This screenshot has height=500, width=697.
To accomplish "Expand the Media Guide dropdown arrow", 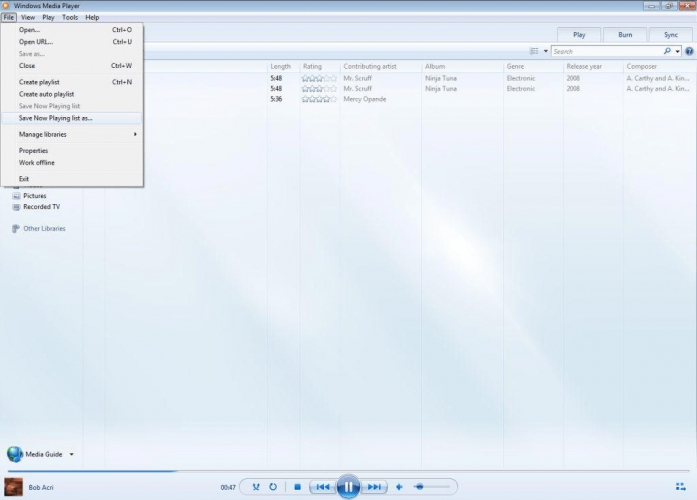I will [x=72, y=455].
